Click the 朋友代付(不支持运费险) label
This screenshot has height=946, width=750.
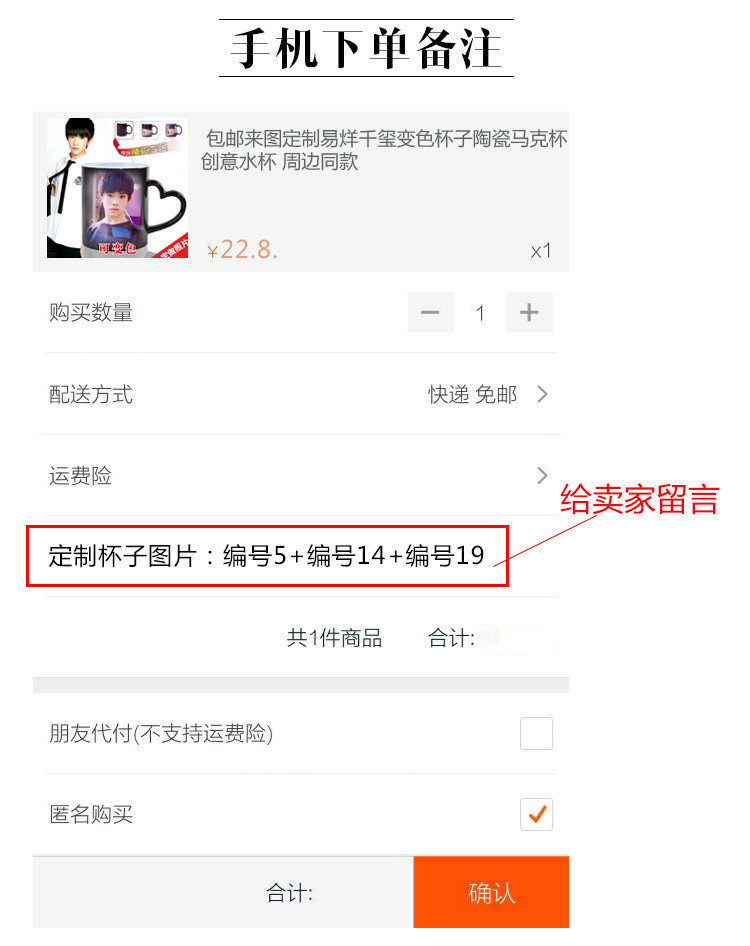tap(161, 734)
